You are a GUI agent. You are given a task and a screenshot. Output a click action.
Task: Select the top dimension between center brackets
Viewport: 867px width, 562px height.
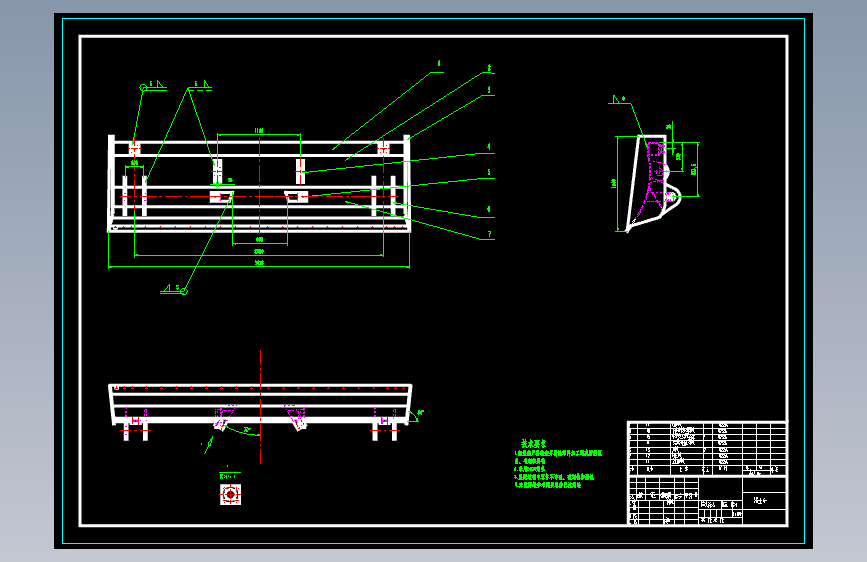(x=259, y=132)
